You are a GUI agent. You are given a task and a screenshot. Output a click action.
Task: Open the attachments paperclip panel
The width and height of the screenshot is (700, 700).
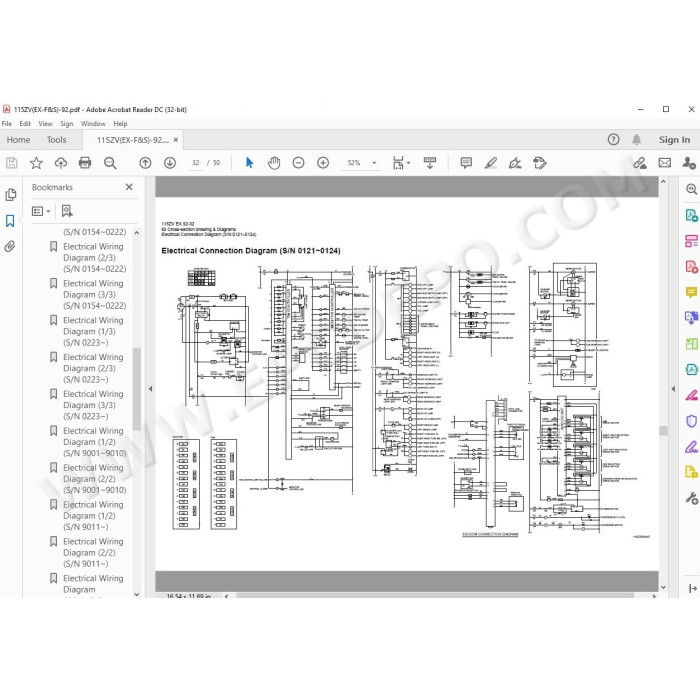click(x=10, y=246)
